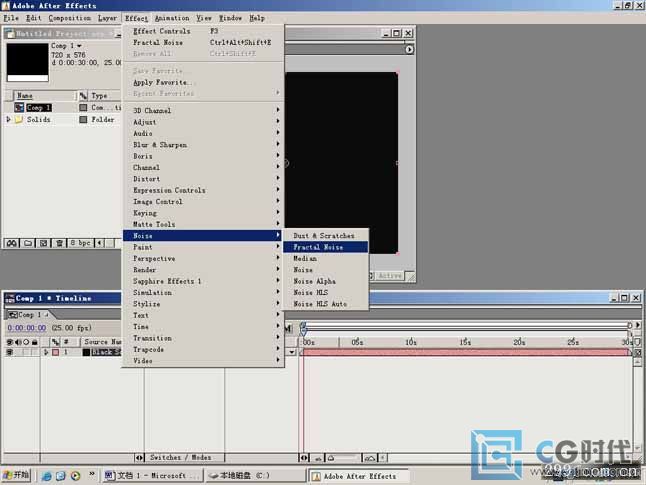Click the 8 bpc color depth button

pyautogui.click(x=80, y=243)
